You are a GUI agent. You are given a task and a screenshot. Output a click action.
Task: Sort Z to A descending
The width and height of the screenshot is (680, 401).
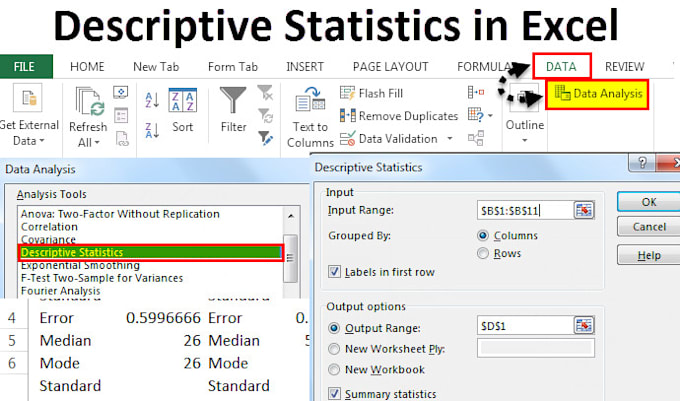pyautogui.click(x=152, y=130)
